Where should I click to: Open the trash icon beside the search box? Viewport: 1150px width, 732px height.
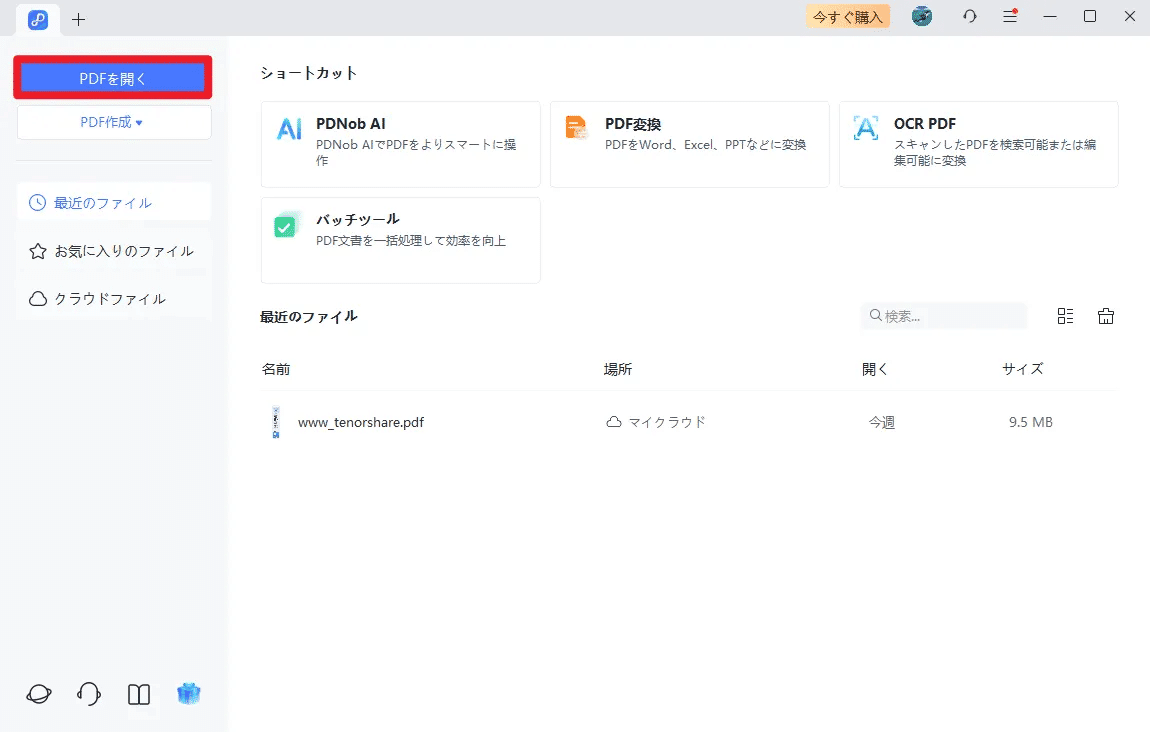(x=1105, y=315)
